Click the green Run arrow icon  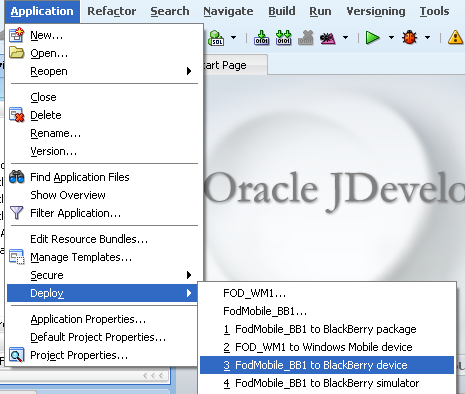click(x=372, y=38)
